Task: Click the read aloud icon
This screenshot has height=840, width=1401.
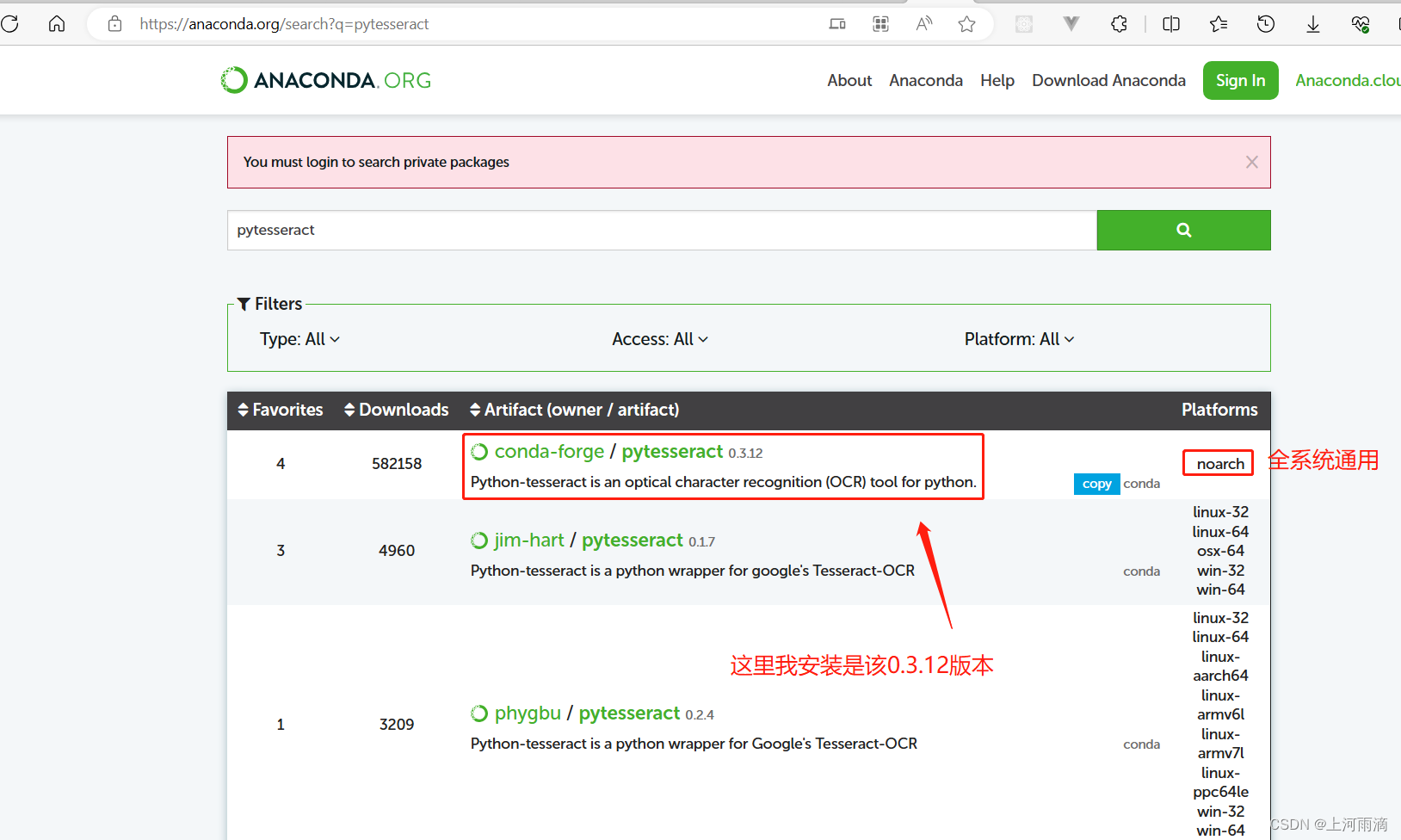Action: 924,24
